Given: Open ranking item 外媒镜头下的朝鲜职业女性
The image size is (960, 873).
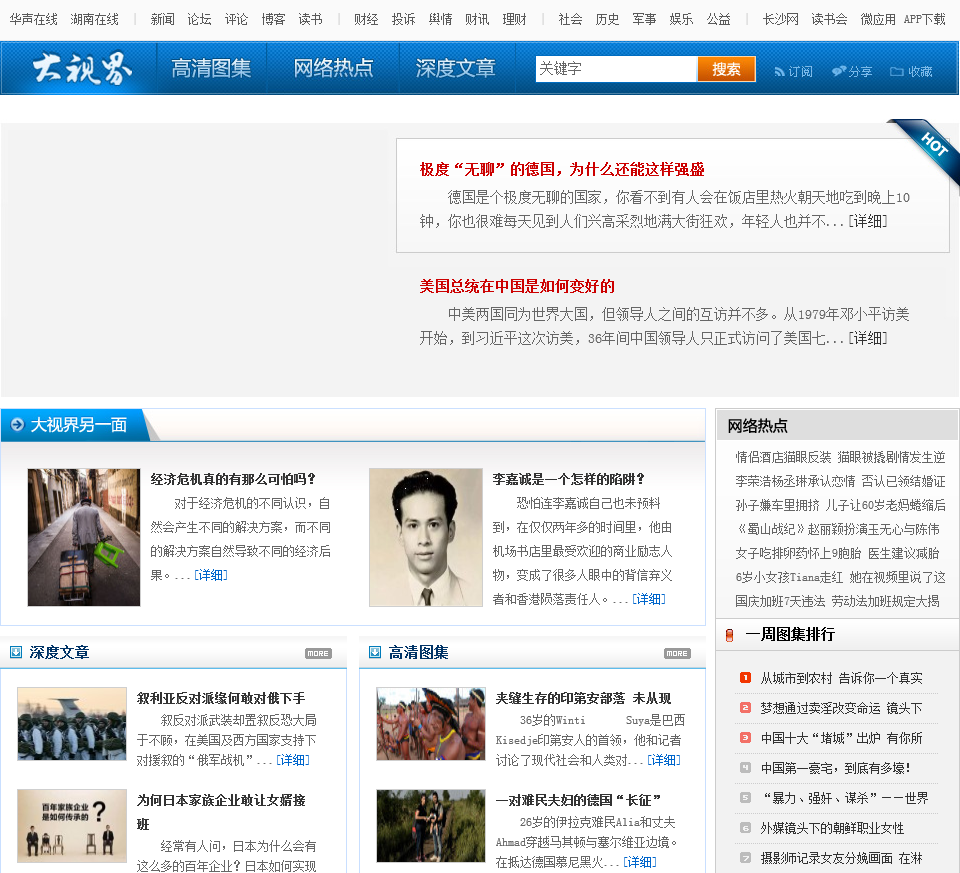Looking at the screenshot, I should (832, 828).
